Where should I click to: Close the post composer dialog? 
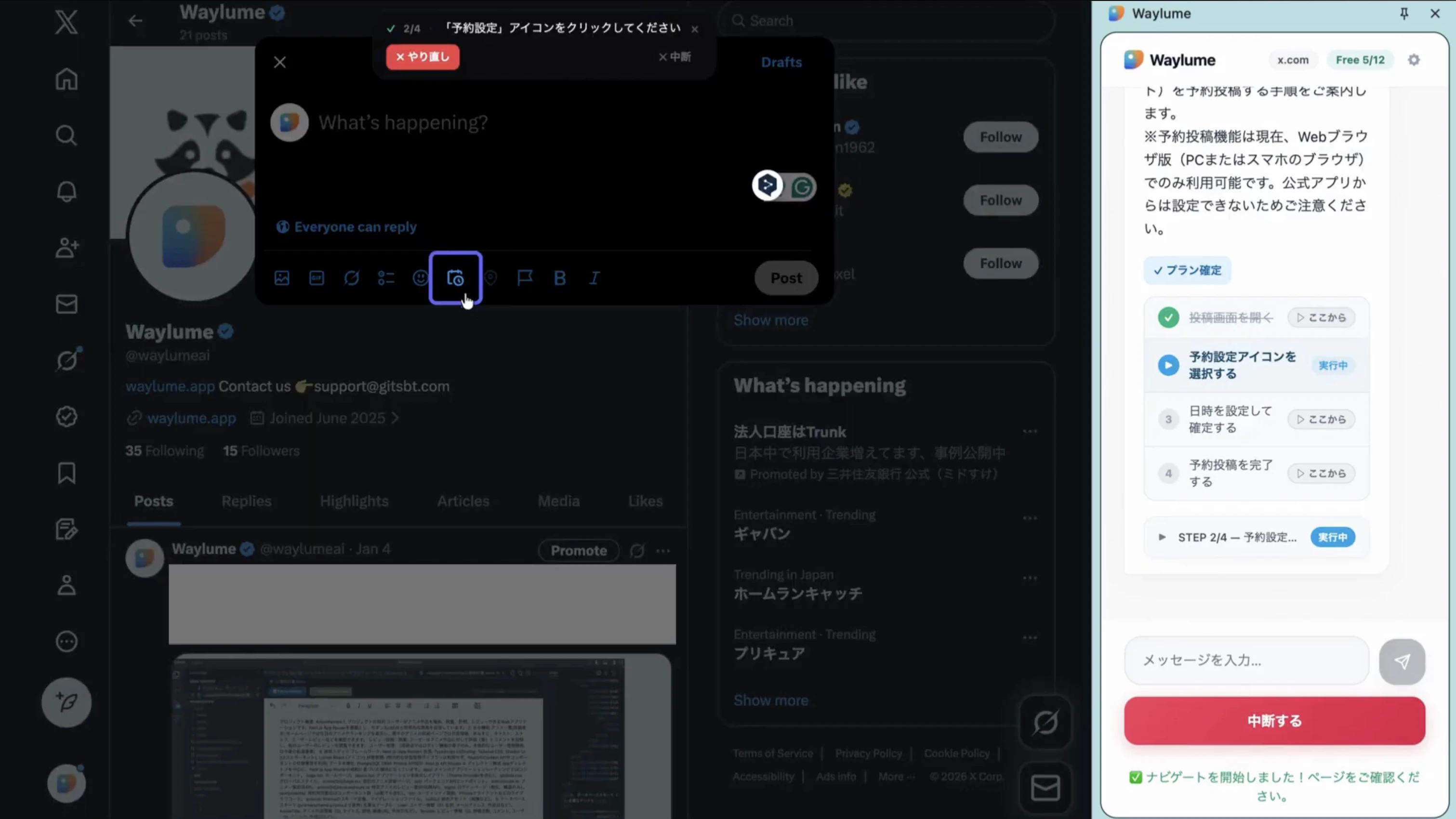pos(280,62)
